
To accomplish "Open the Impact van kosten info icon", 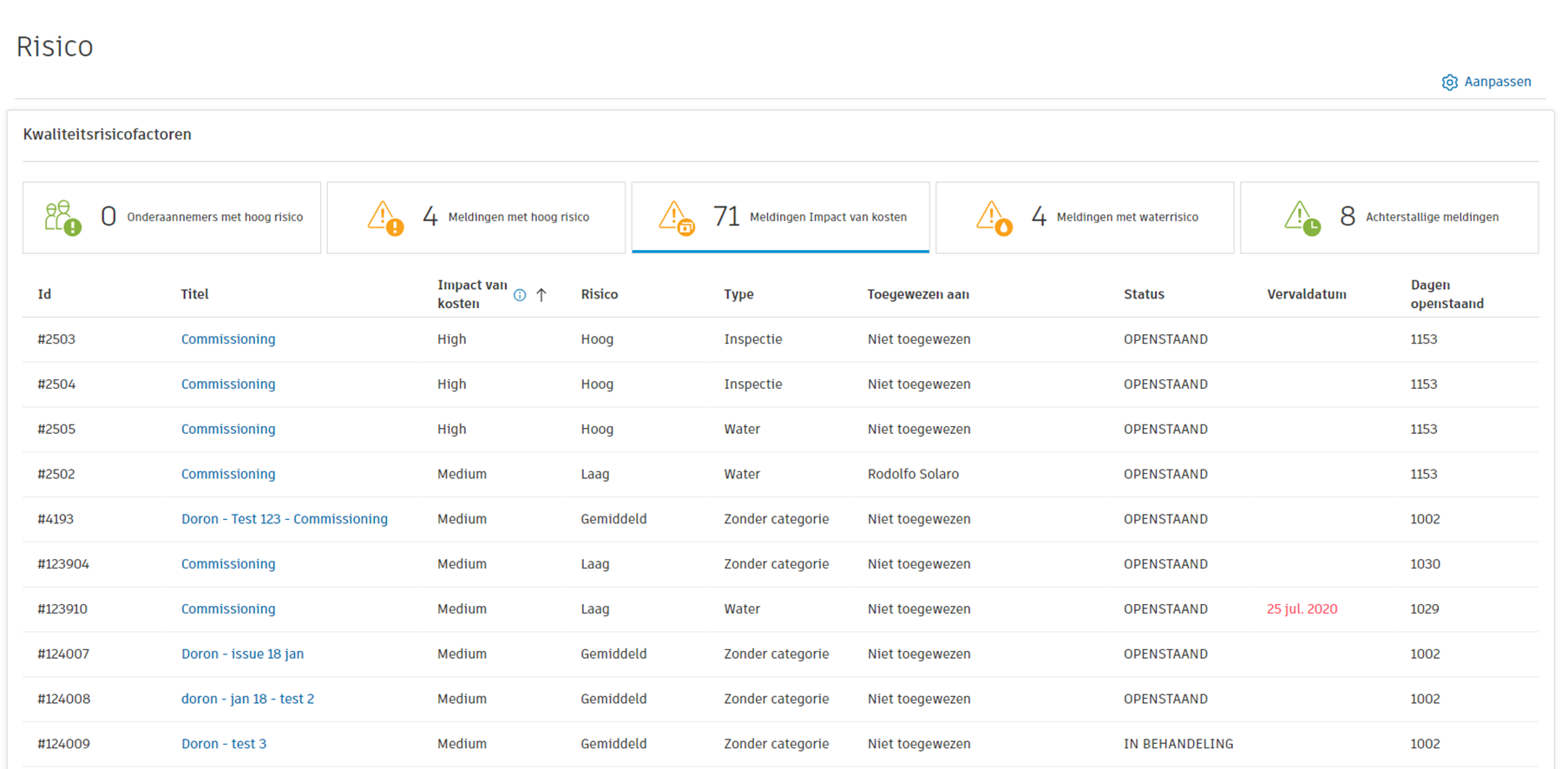I will coord(520,295).
